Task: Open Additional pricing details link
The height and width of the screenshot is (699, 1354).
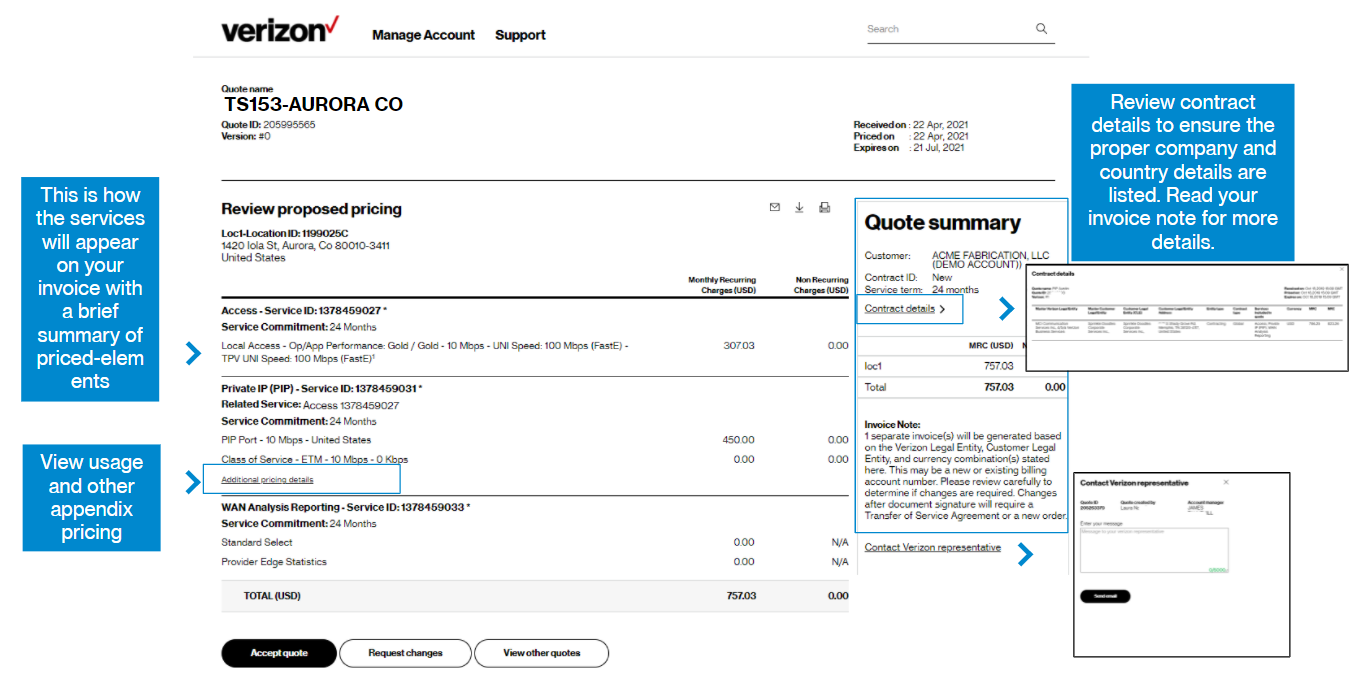Action: pos(267,480)
